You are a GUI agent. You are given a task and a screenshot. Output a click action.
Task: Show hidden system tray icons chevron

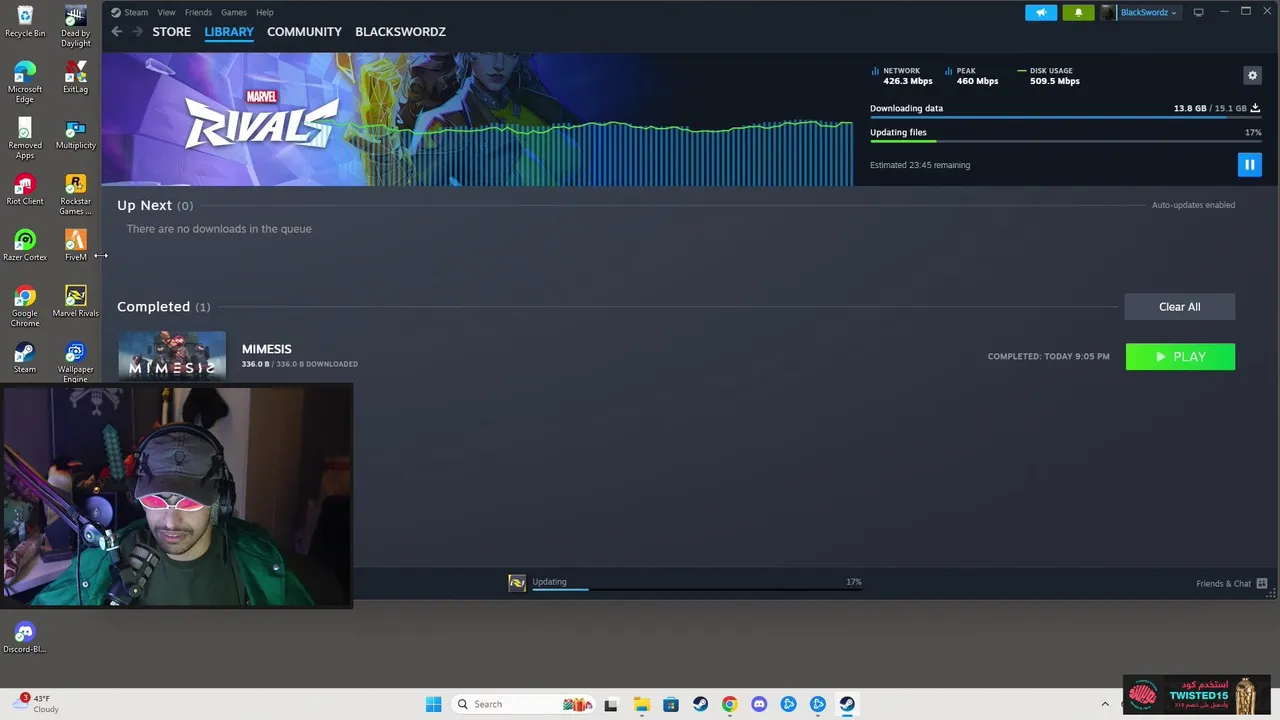click(x=1105, y=704)
